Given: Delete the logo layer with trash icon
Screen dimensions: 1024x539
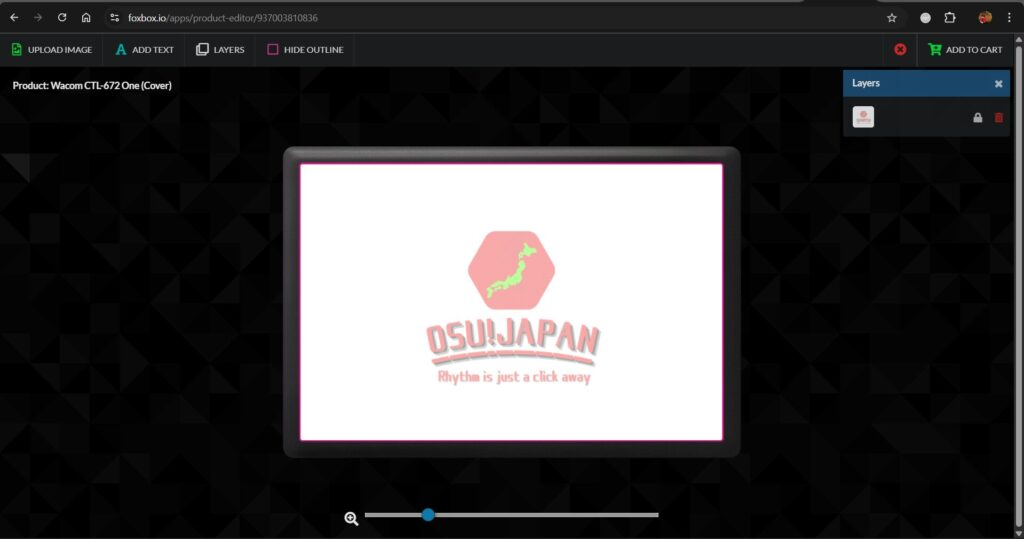Looking at the screenshot, I should [998, 118].
